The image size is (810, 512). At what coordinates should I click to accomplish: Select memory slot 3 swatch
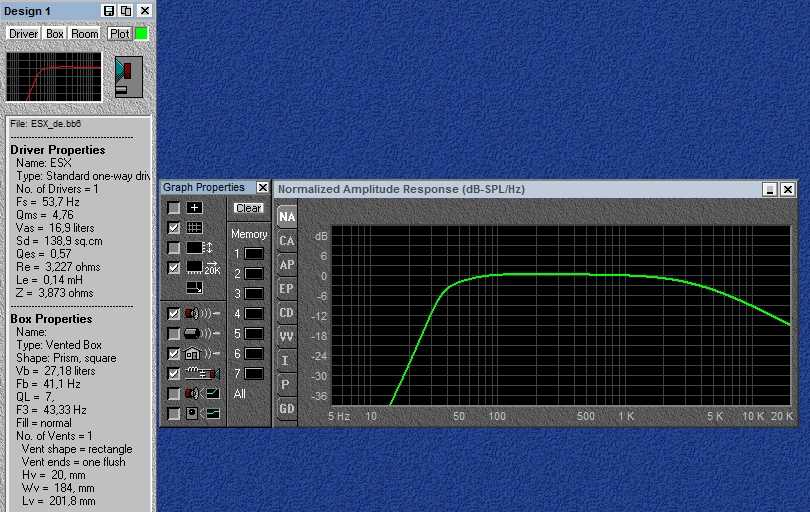click(254, 293)
